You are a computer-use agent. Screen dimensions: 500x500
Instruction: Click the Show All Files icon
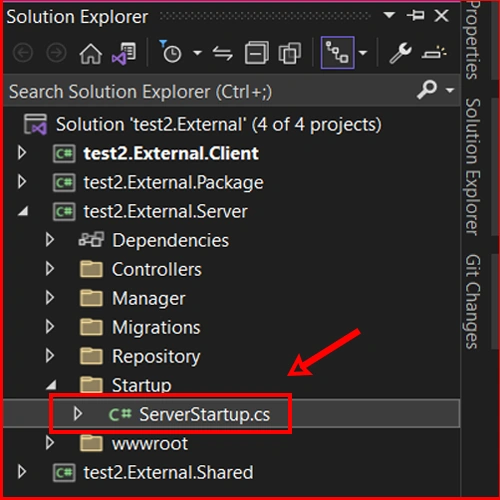(x=290, y=53)
